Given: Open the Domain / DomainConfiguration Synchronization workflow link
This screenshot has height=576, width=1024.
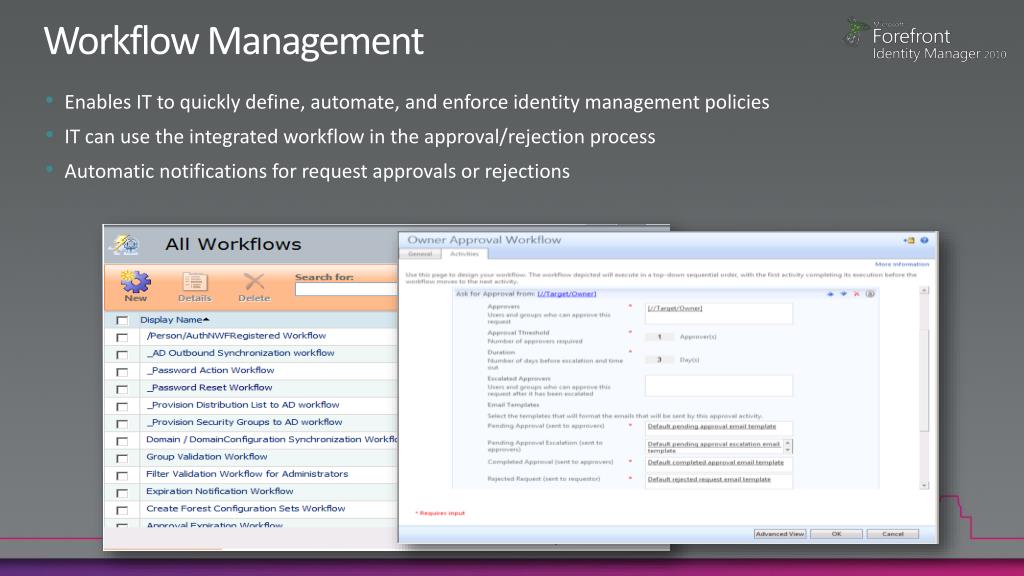Looking at the screenshot, I should click(x=272, y=439).
